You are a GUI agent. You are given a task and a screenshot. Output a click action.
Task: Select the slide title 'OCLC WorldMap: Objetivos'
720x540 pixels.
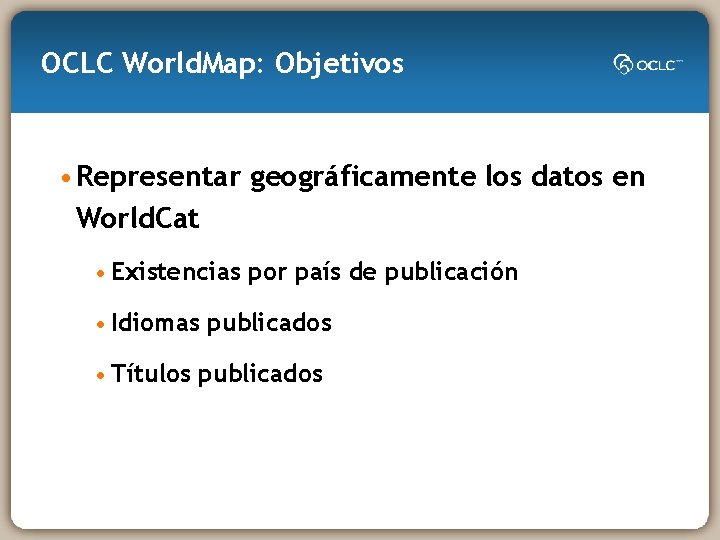coord(222,63)
